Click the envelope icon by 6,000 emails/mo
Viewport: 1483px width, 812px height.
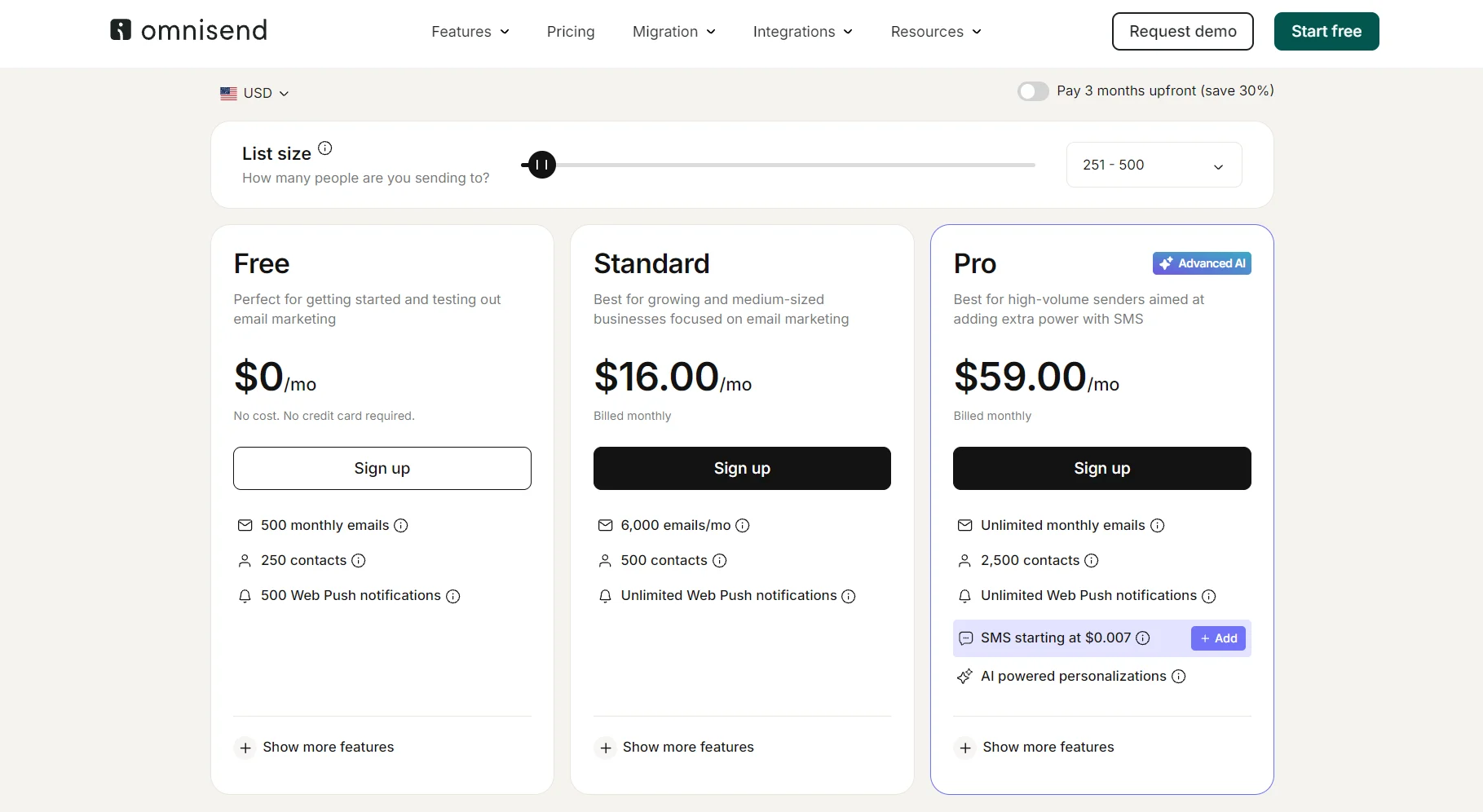coord(605,526)
